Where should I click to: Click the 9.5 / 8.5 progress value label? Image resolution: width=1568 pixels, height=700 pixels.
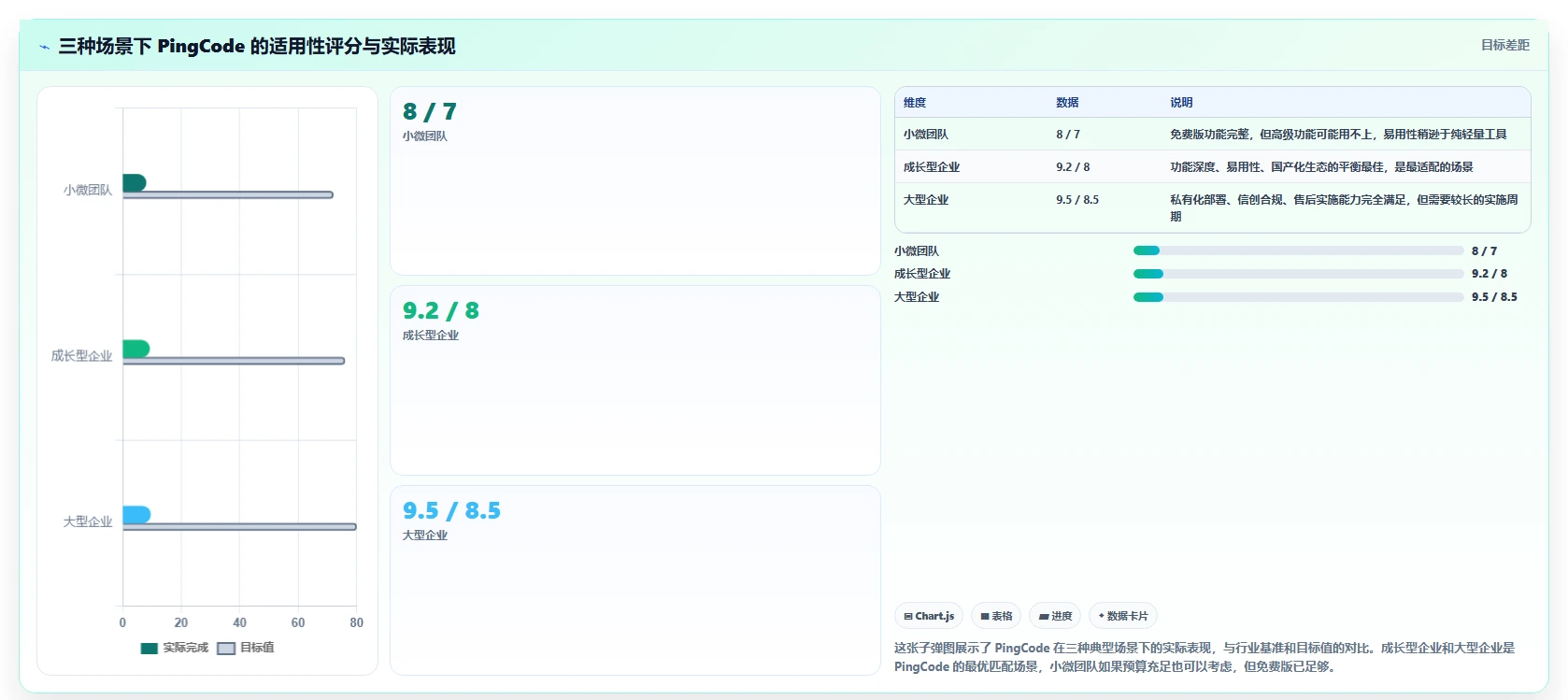pos(1494,297)
